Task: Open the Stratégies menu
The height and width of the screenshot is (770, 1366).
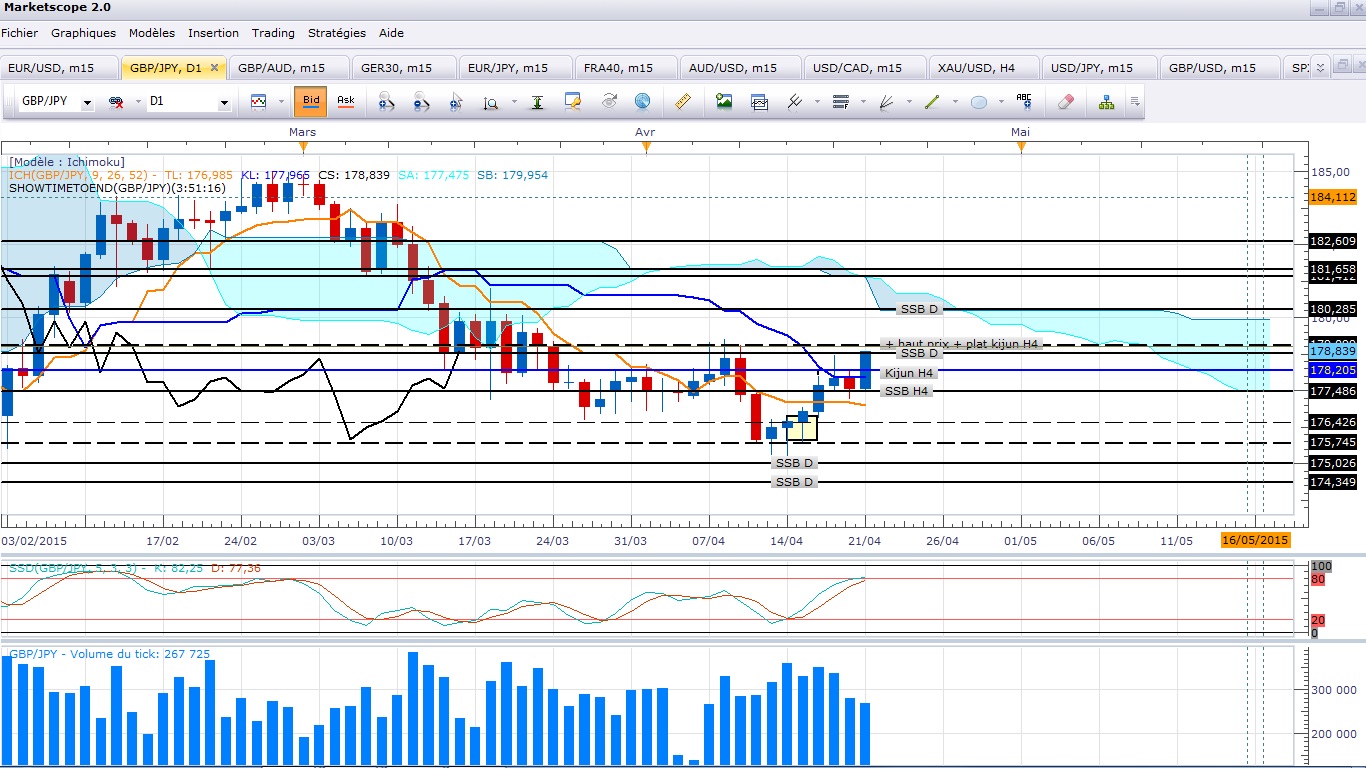Action: pyautogui.click(x=337, y=33)
